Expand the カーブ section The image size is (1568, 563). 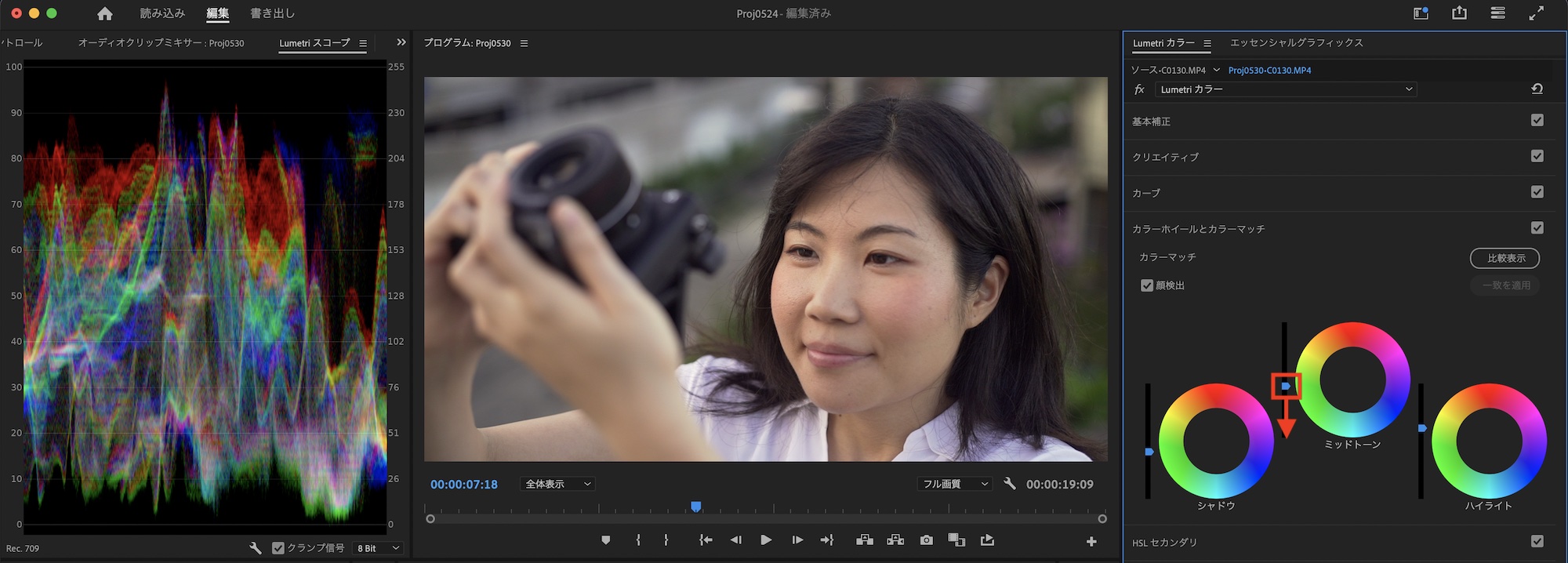(x=1146, y=193)
